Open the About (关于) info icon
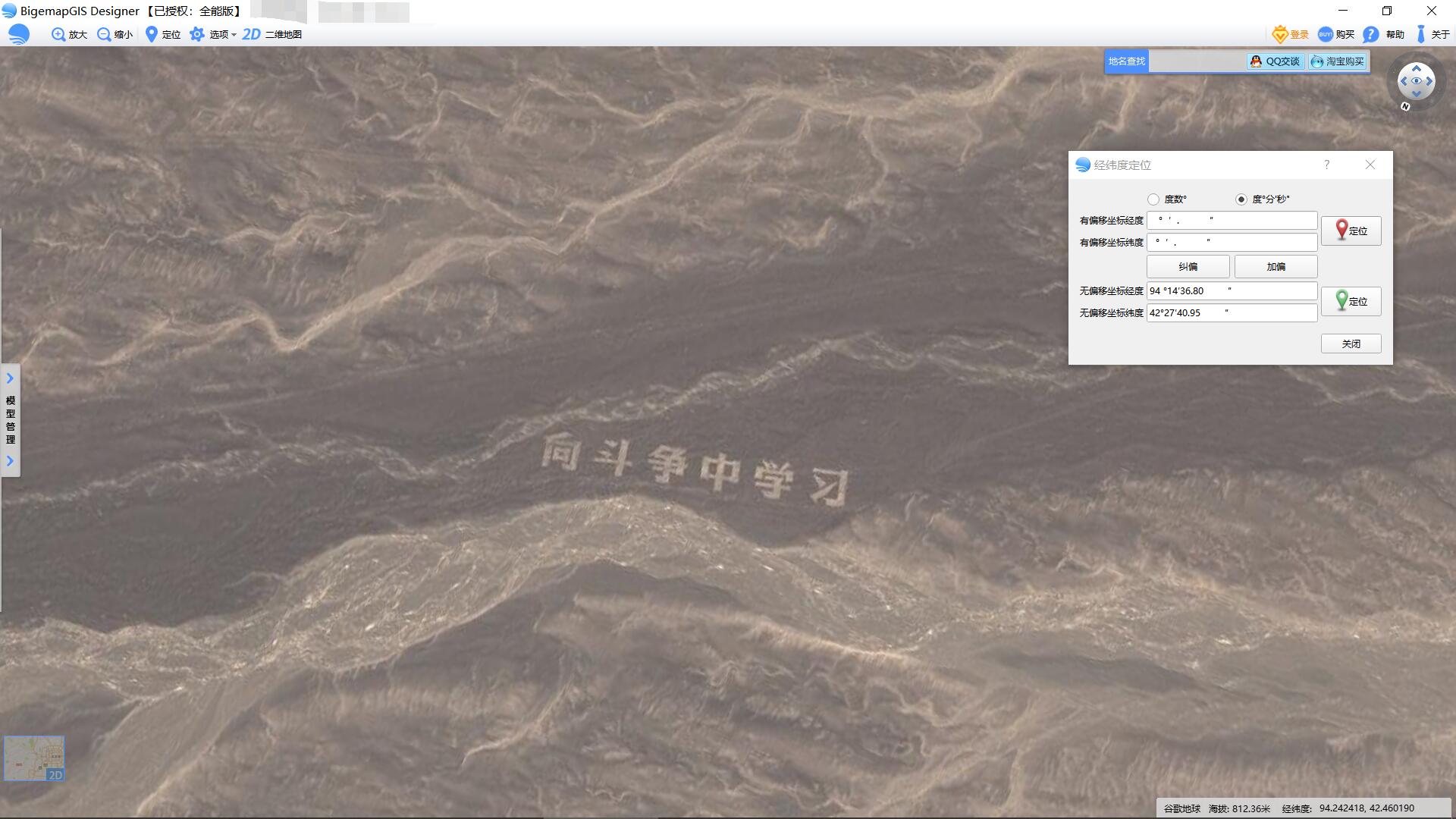Image resolution: width=1456 pixels, height=819 pixels. 1421,34
